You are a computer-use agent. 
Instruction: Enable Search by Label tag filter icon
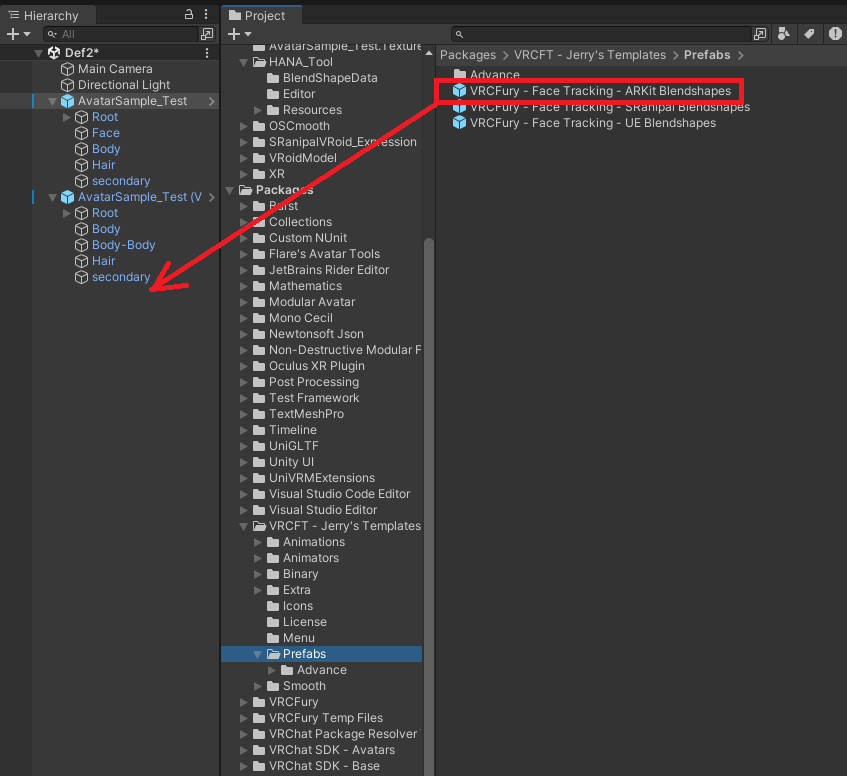pyautogui.click(x=810, y=33)
